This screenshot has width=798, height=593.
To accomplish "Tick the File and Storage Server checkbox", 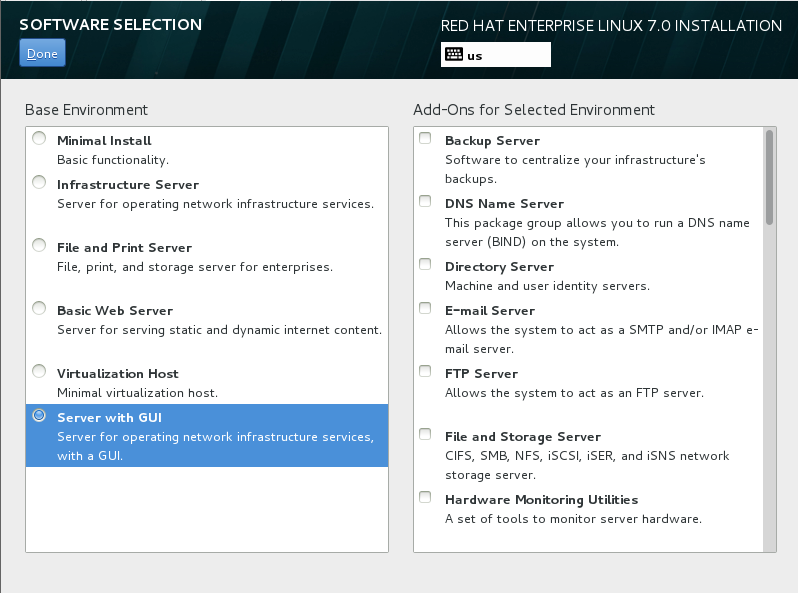I will pyautogui.click(x=425, y=434).
